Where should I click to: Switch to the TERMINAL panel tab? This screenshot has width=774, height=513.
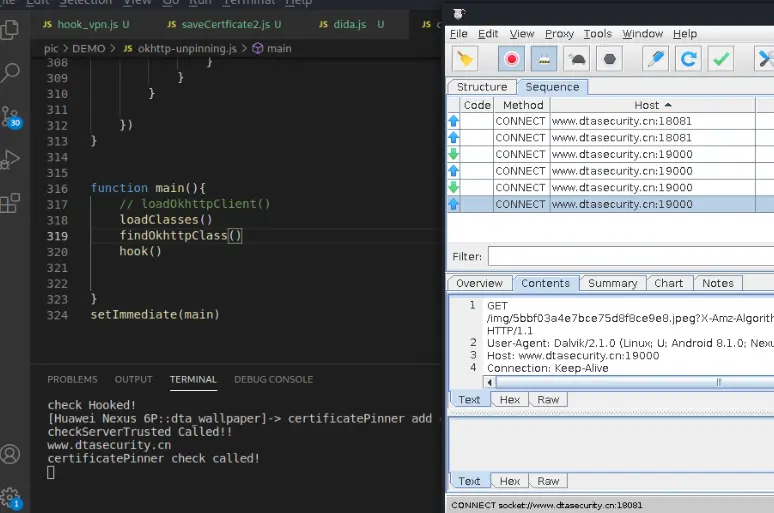tap(193, 379)
